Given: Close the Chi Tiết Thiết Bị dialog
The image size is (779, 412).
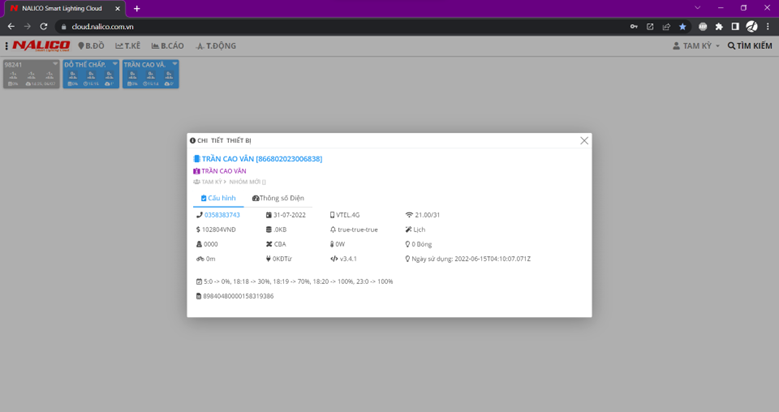Looking at the screenshot, I should (x=584, y=141).
